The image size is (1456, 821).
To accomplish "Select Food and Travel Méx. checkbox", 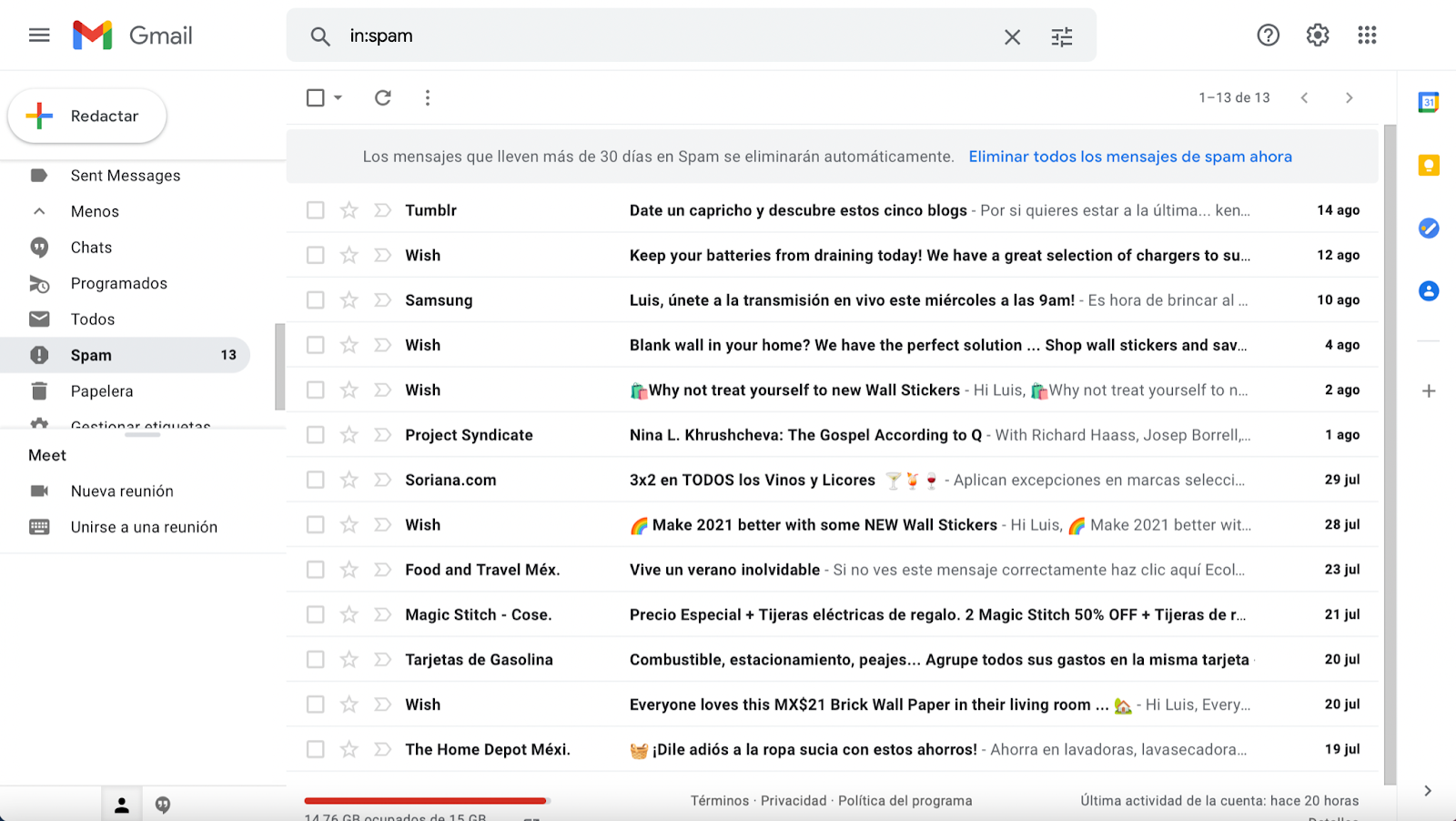I will 316,570.
